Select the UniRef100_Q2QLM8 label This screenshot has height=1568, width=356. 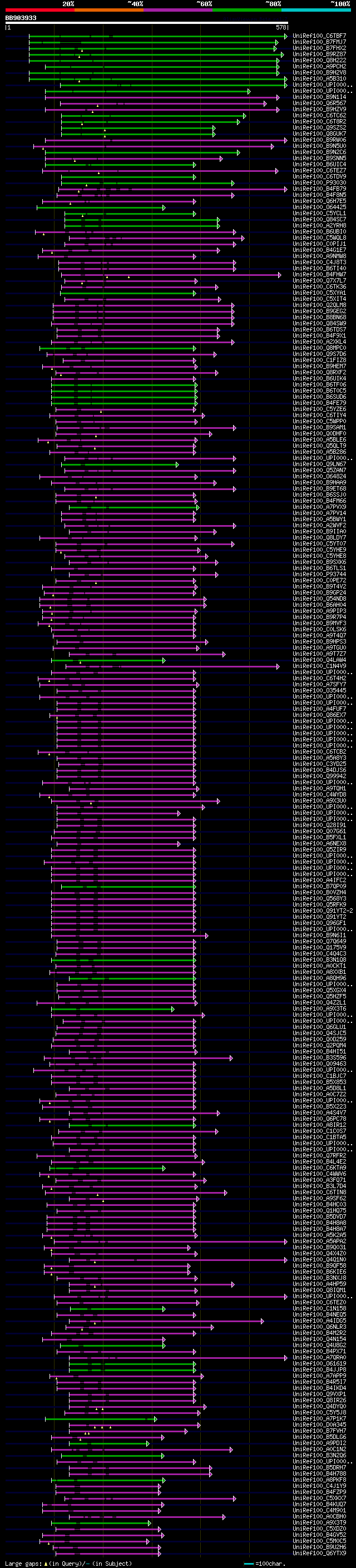coord(319,305)
